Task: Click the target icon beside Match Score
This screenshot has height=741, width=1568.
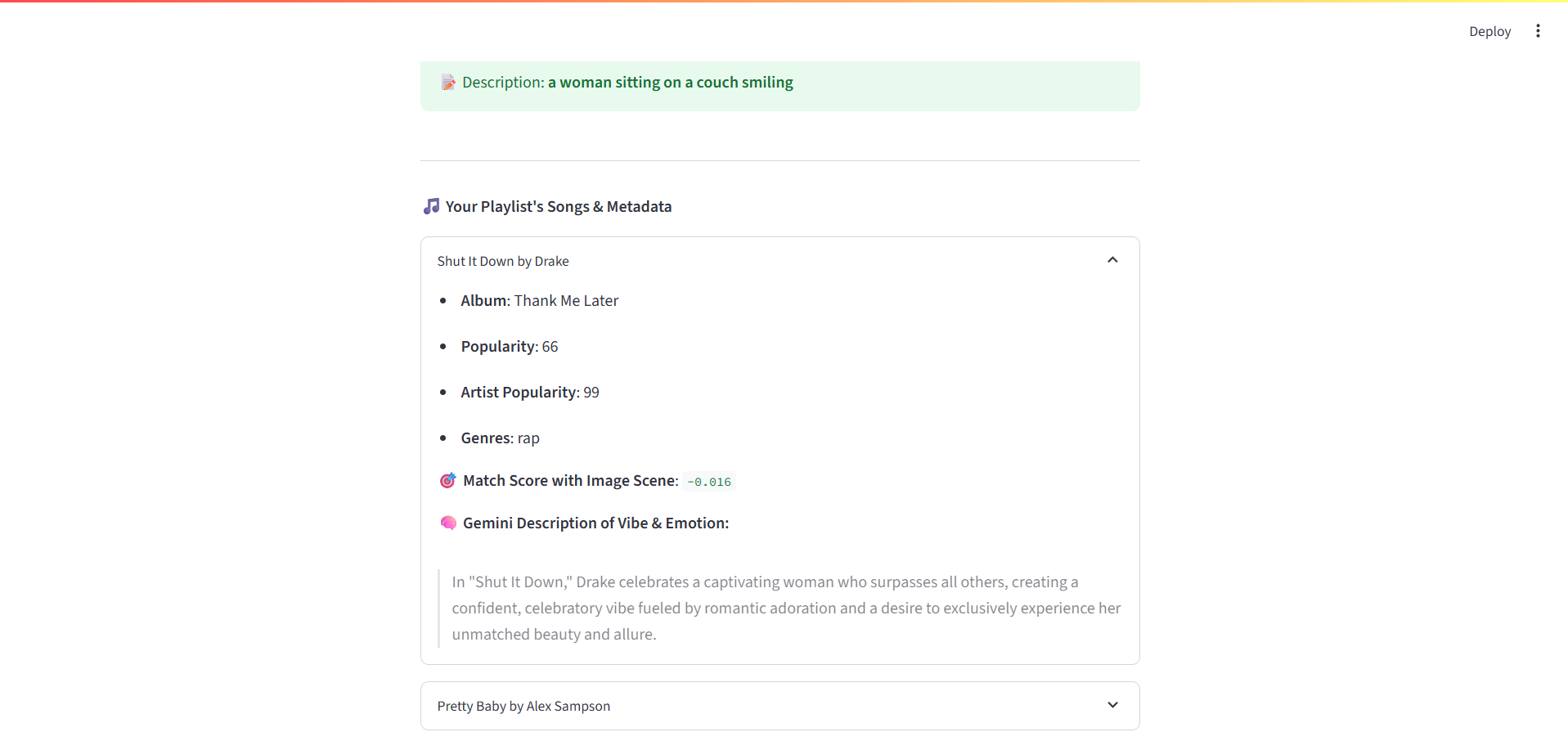Action: coord(447,481)
